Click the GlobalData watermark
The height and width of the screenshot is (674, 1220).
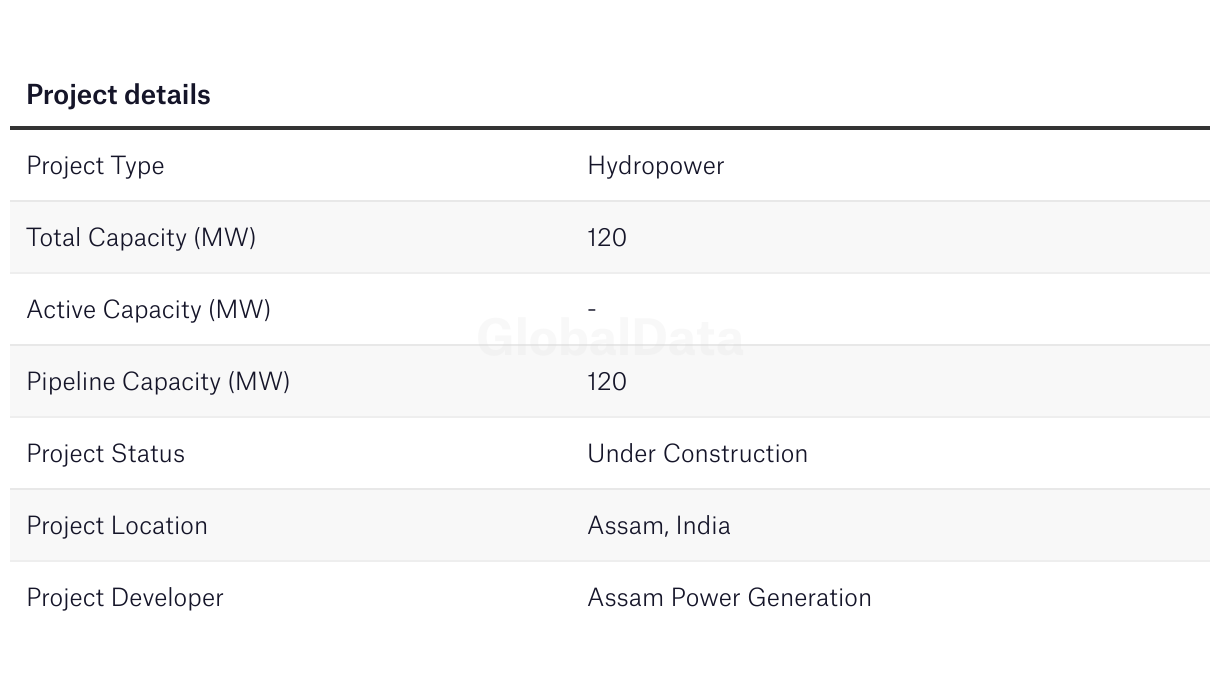pyautogui.click(x=610, y=338)
